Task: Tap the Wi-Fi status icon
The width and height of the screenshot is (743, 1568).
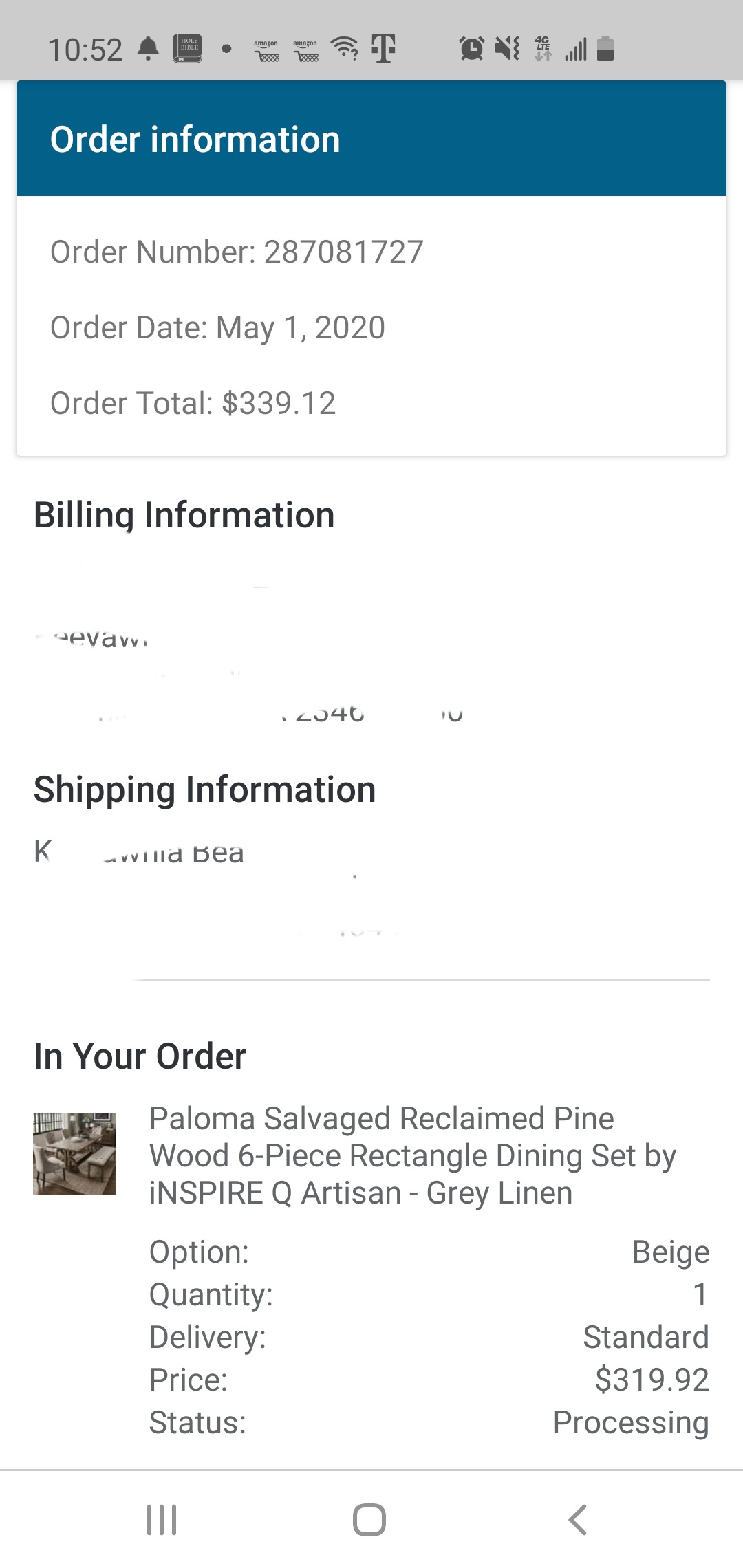Action: point(345,48)
